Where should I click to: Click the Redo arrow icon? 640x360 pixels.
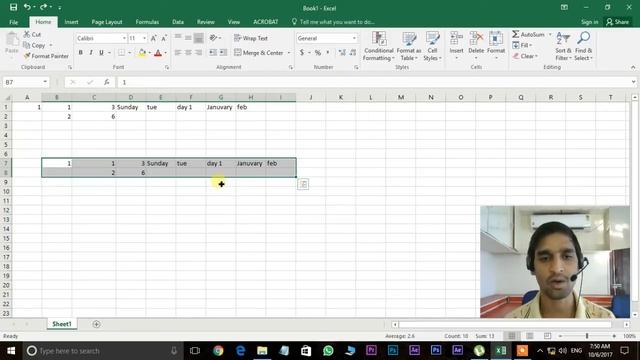pyautogui.click(x=43, y=7)
